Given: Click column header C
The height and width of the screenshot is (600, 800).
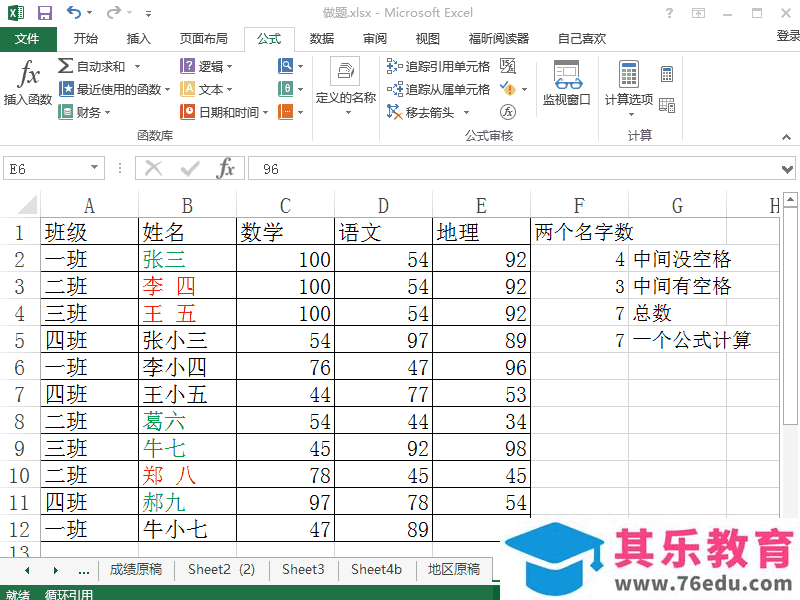Looking at the screenshot, I should pos(285,206).
